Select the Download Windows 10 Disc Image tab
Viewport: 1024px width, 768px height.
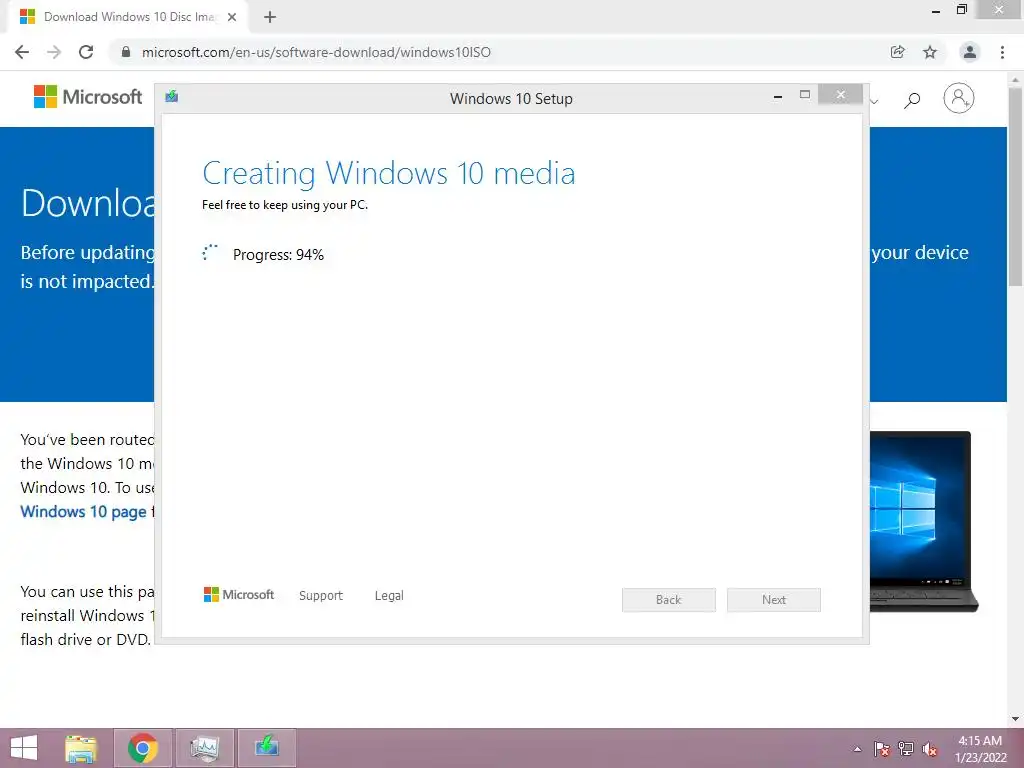(x=127, y=17)
